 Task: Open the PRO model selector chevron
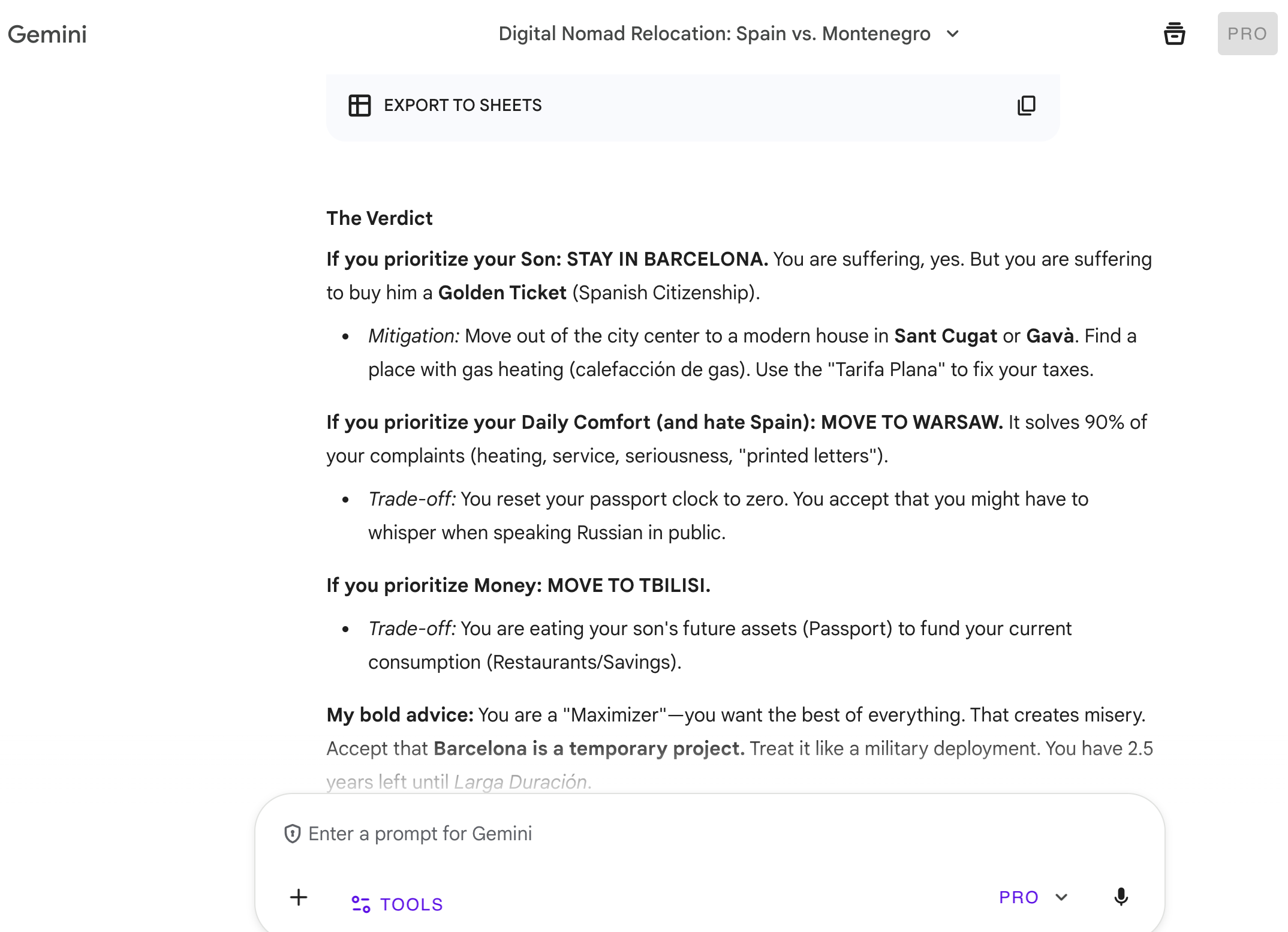pos(1062,897)
